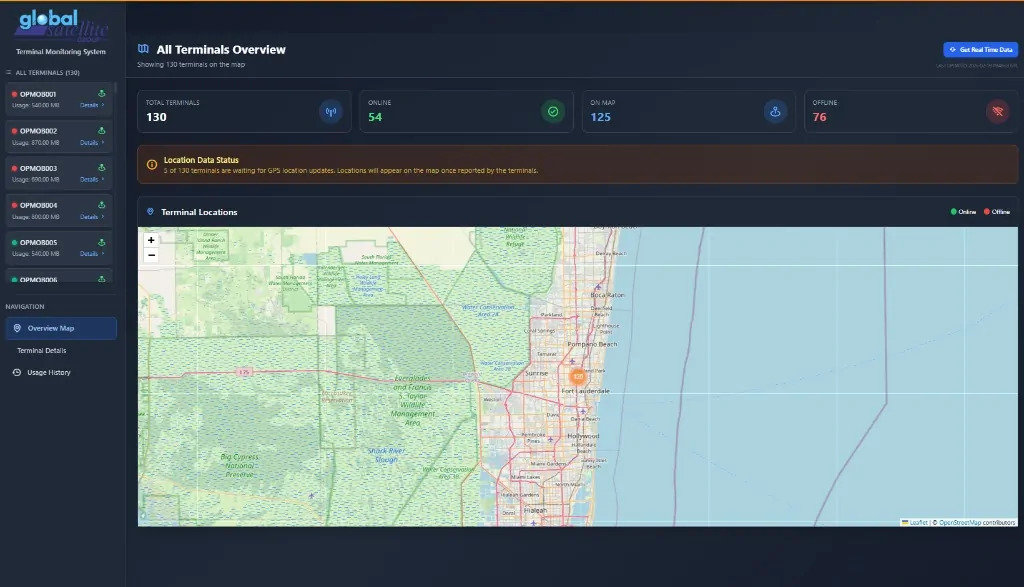
Task: Click the Online legend label
Action: click(x=967, y=212)
